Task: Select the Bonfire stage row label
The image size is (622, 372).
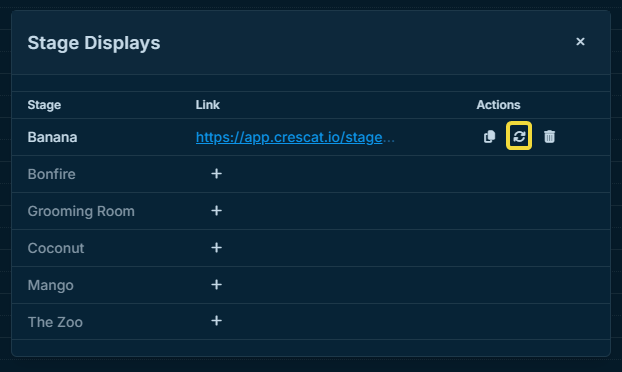Action: (x=52, y=174)
